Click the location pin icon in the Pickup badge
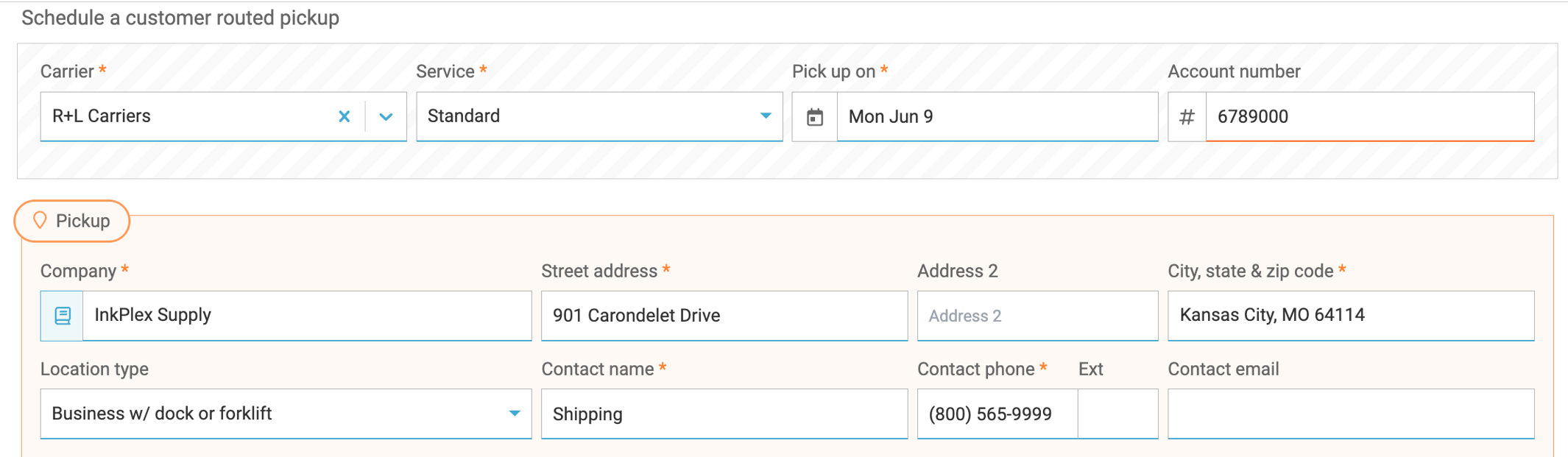This screenshot has height=457, width=1568. coord(41,220)
